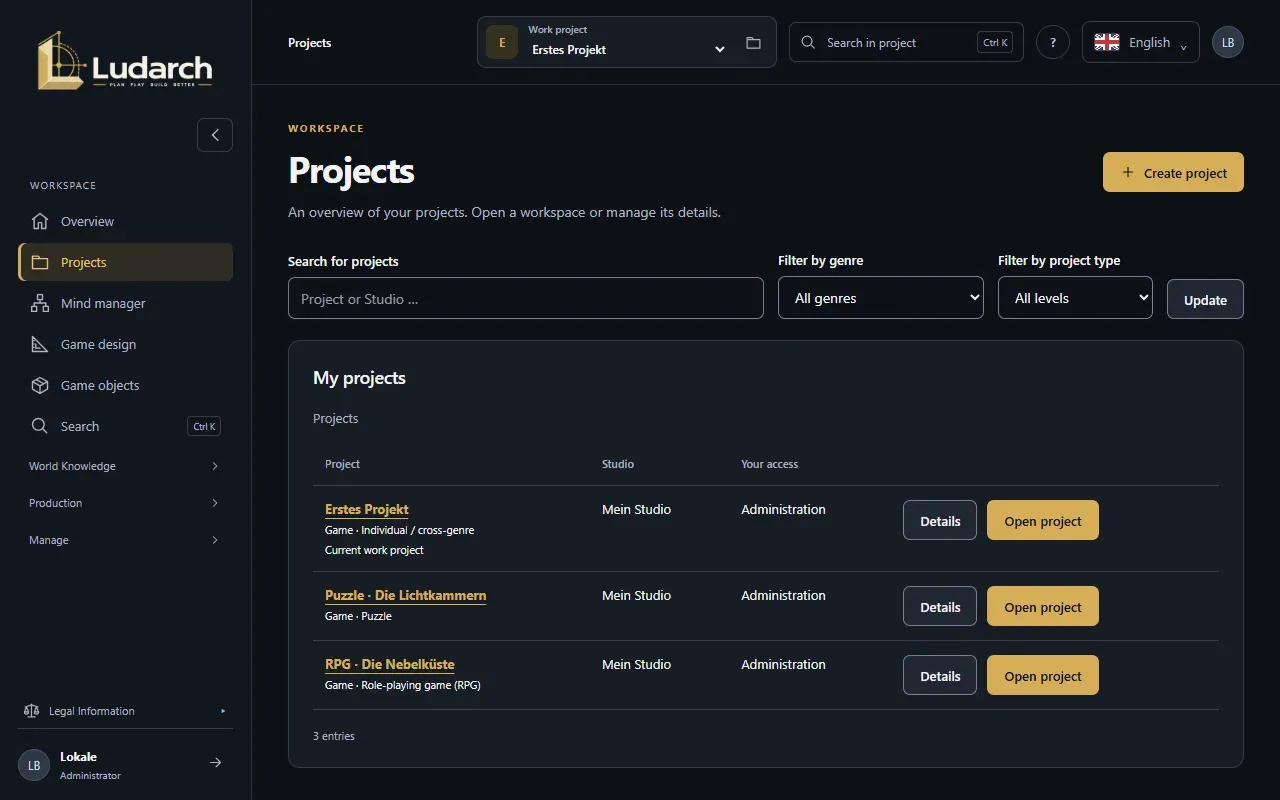This screenshot has width=1280, height=800.
Task: Click the LB avatar in sidebar footer
Action: [x=34, y=765]
